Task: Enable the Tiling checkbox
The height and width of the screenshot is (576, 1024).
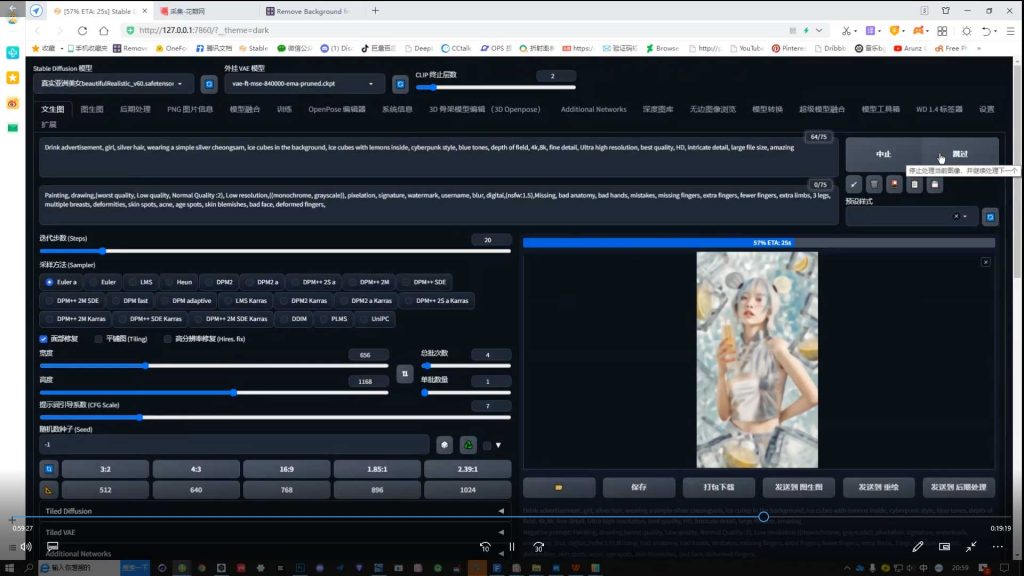Action: 99,339
